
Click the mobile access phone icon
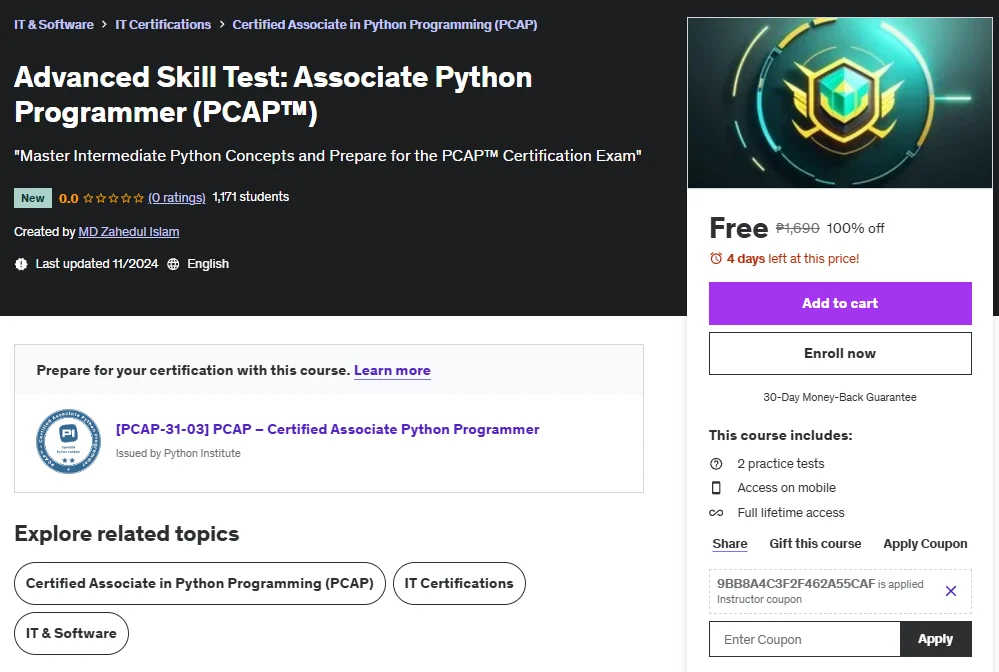pyautogui.click(x=716, y=488)
